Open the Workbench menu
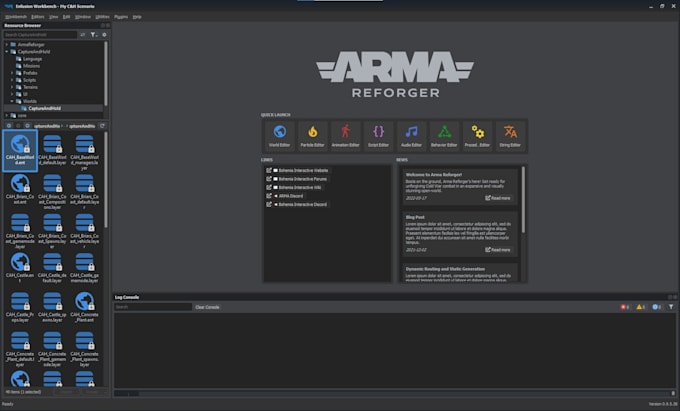 16,17
